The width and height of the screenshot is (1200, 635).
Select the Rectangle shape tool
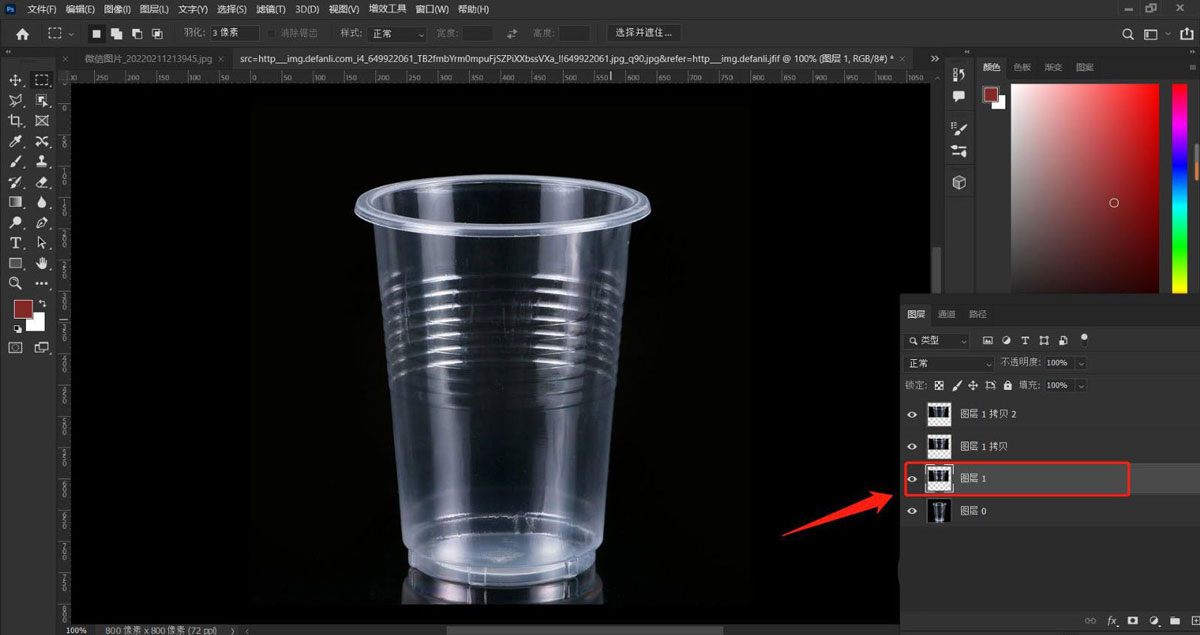(x=16, y=263)
